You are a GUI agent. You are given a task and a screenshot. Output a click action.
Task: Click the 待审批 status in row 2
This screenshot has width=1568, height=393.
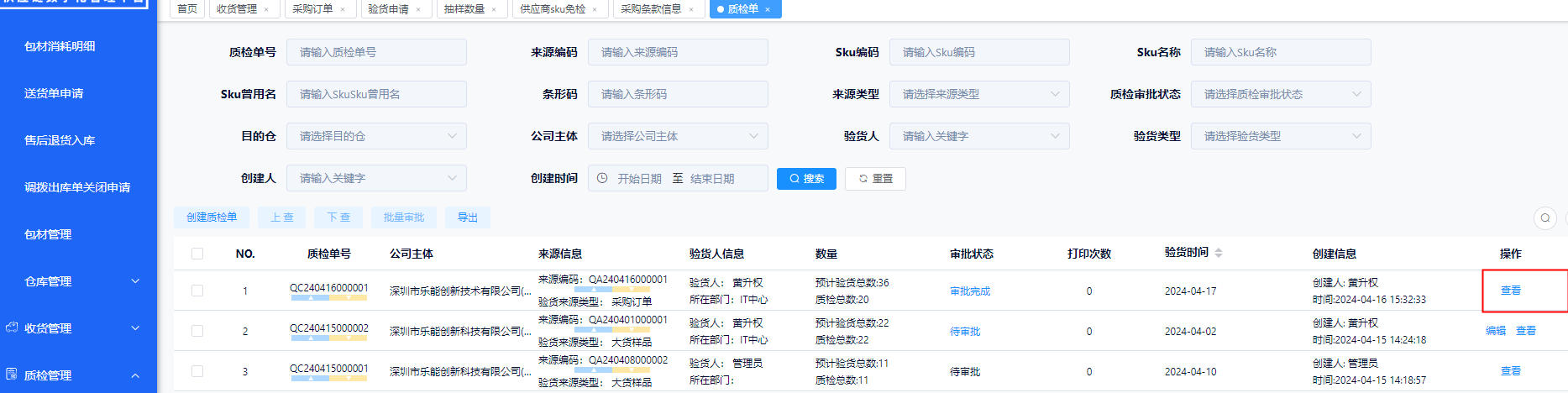coord(965,332)
